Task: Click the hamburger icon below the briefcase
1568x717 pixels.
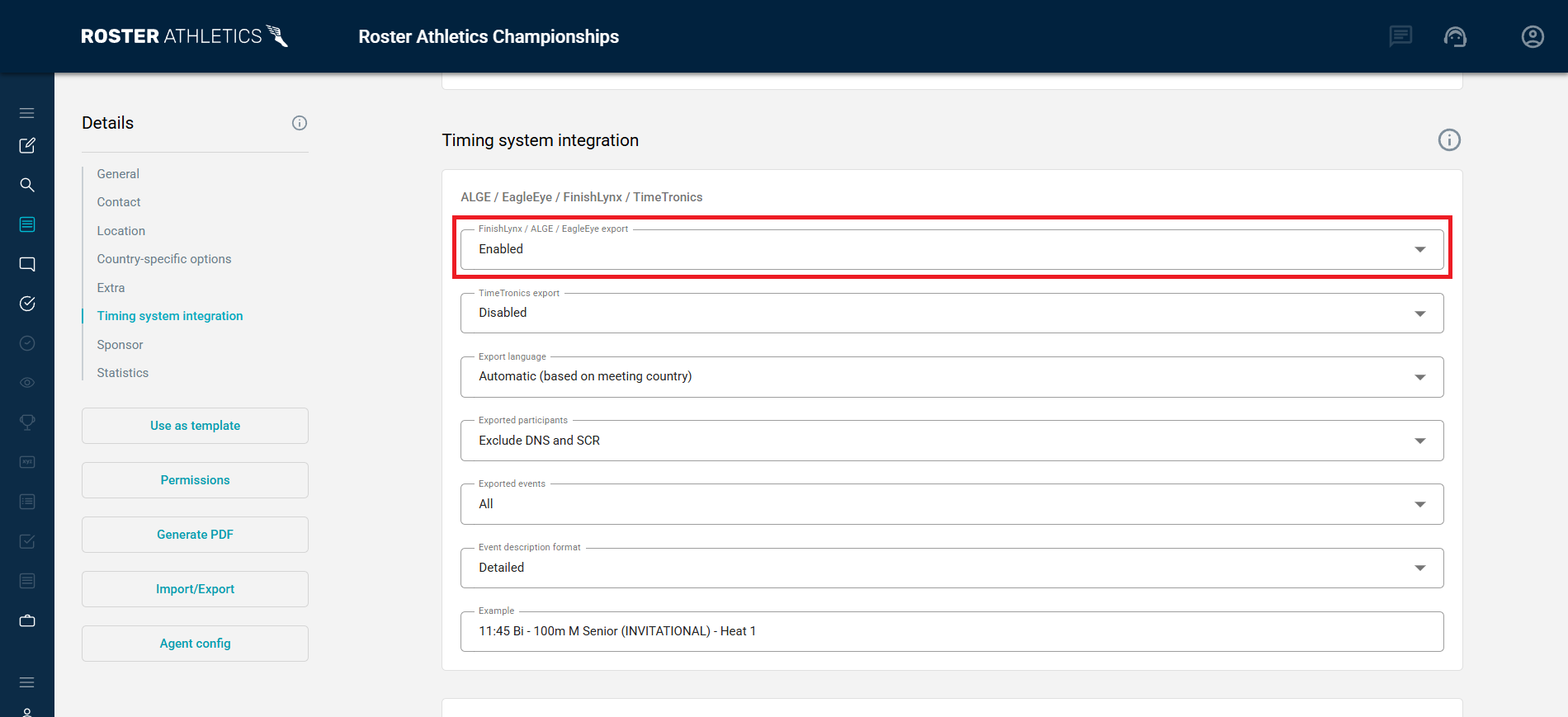Action: click(27, 682)
